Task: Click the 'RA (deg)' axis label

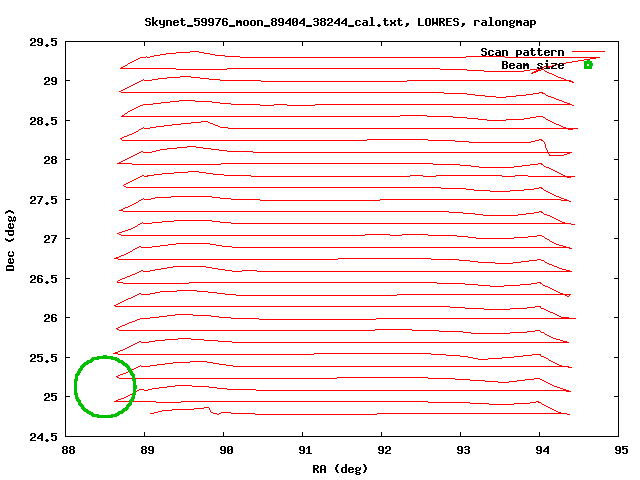Action: click(x=340, y=469)
